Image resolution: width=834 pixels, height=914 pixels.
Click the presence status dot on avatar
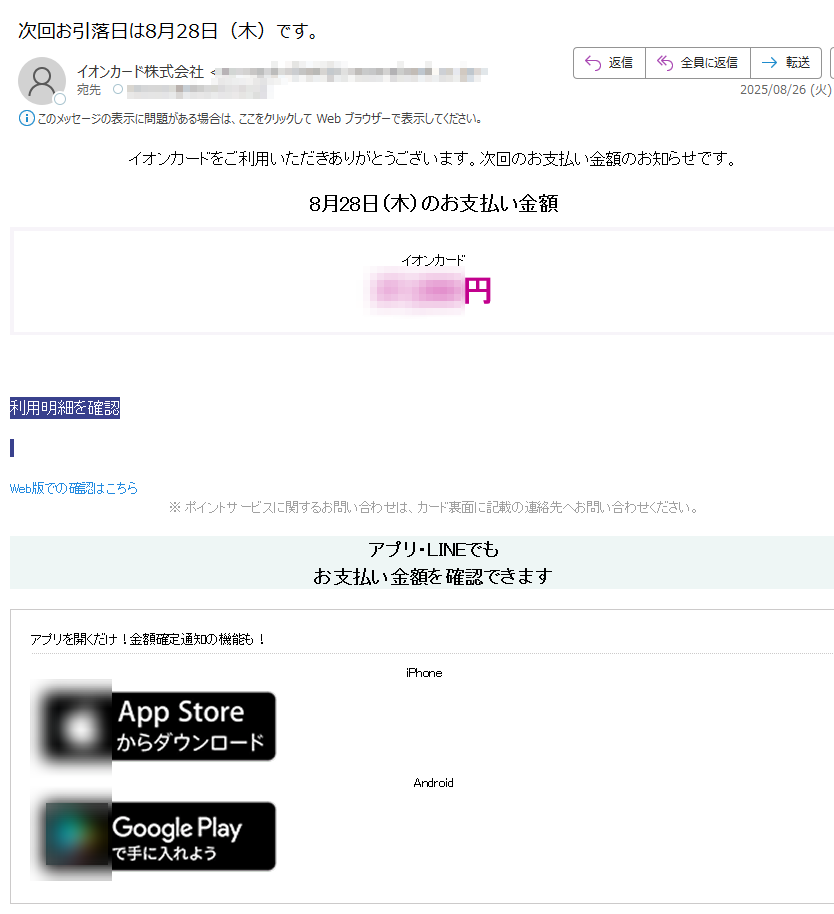[59, 99]
